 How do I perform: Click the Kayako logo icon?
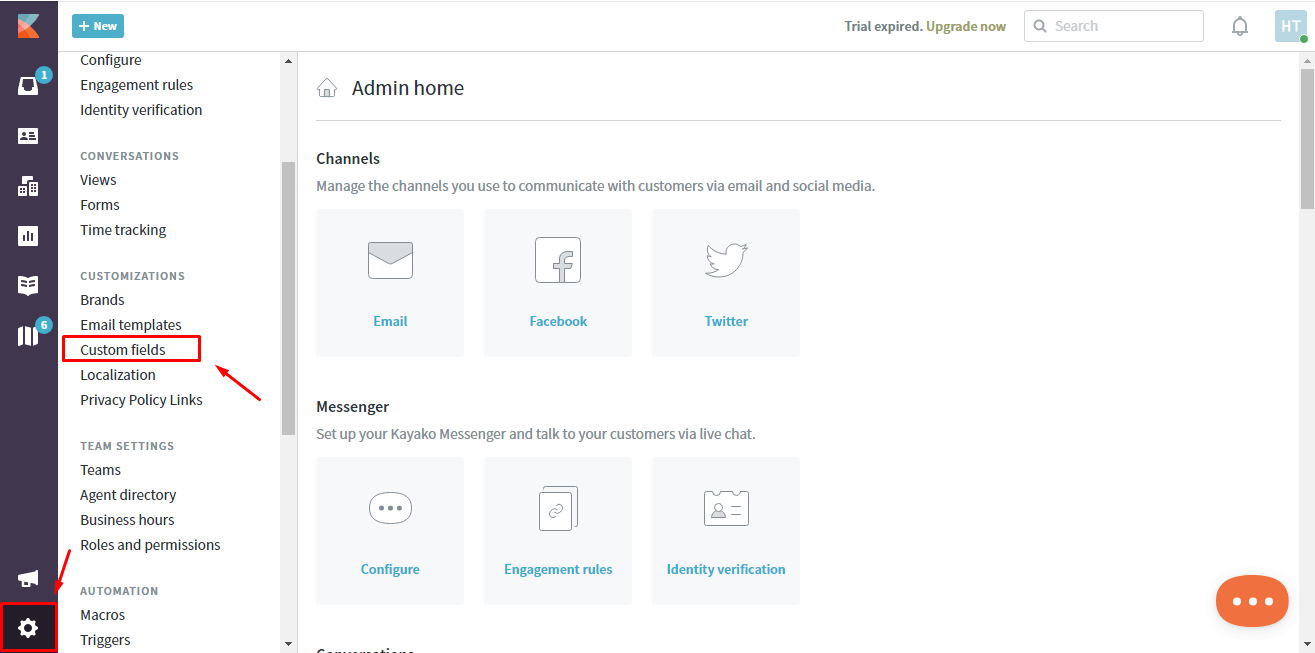click(x=28, y=26)
